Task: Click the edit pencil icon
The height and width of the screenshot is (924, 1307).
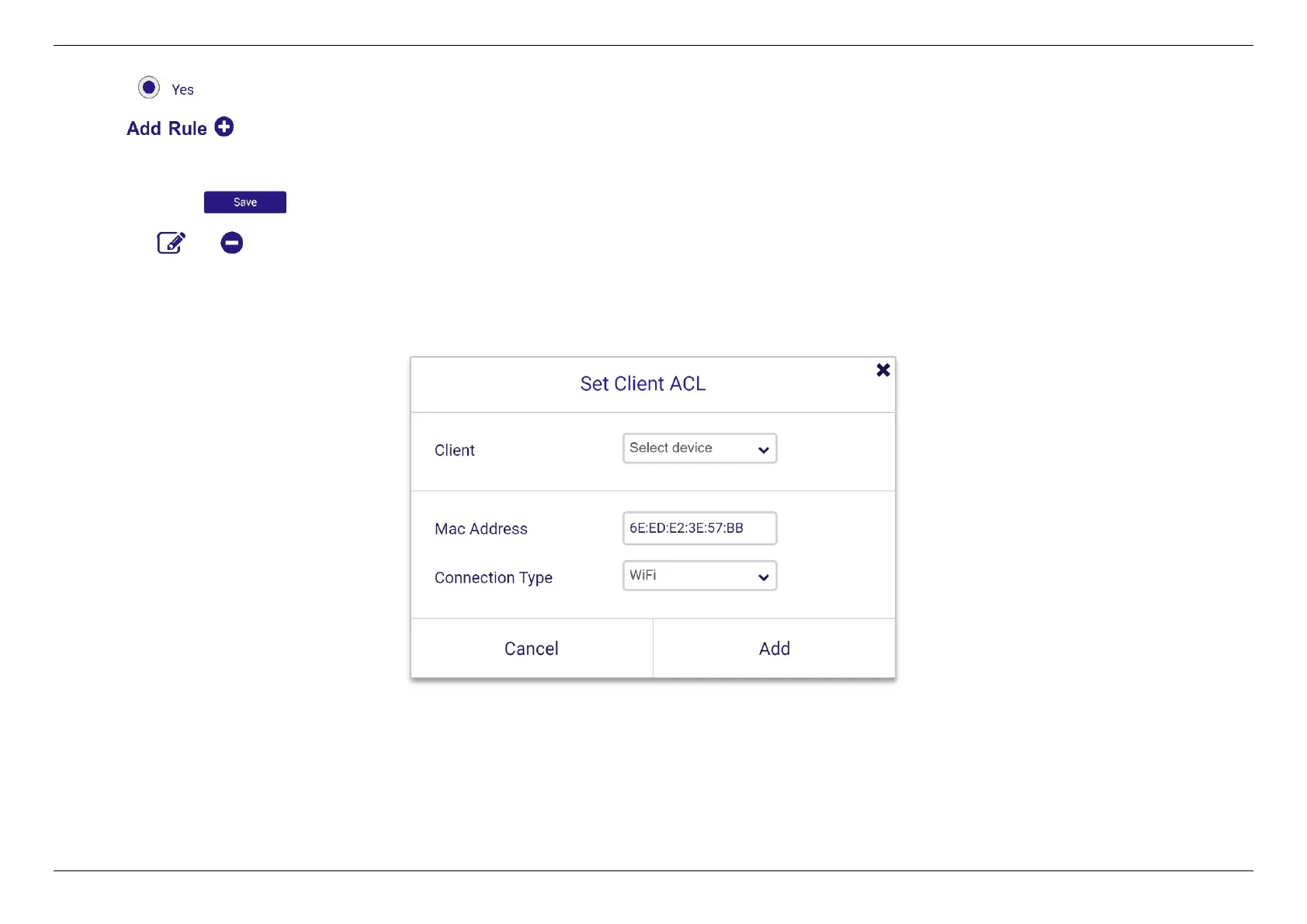Action: click(x=172, y=243)
